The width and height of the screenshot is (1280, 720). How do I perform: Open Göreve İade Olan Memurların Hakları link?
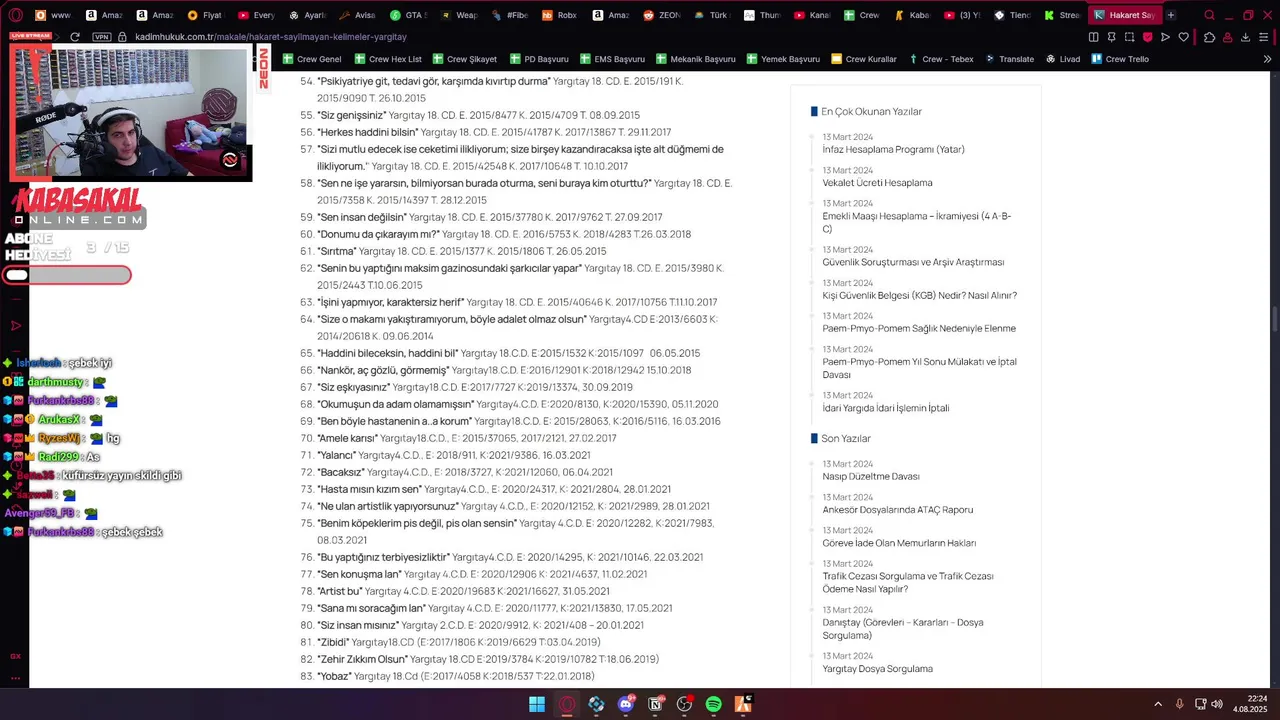point(899,542)
